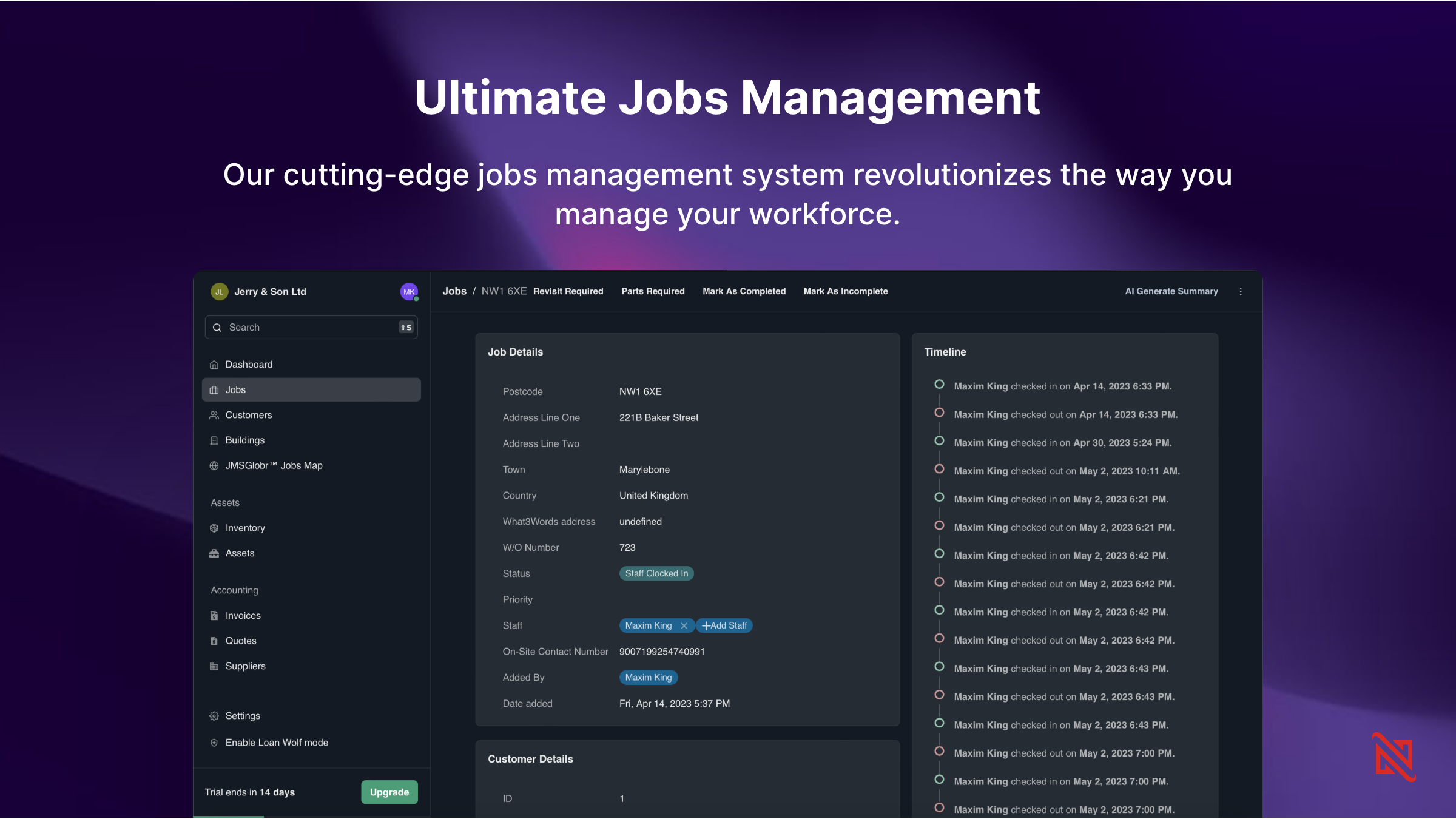This screenshot has height=819, width=1456.
Task: Open Invoices via the document icon
Action: [214, 615]
